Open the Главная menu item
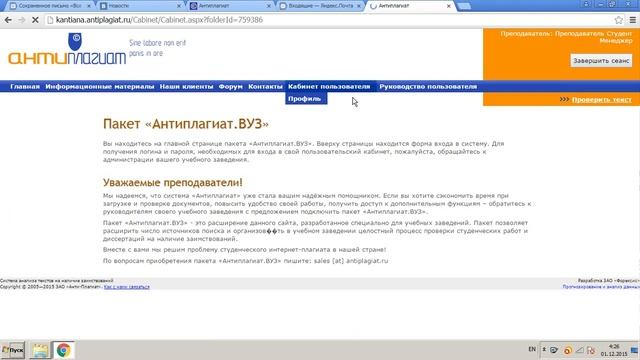This screenshot has height=360, width=640. pos(25,87)
